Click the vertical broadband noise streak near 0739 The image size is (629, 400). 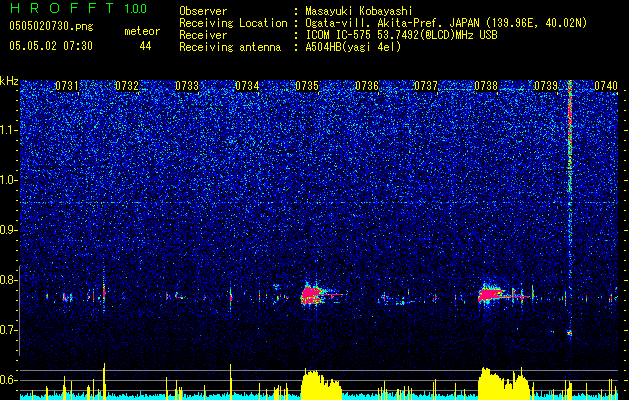(570, 209)
